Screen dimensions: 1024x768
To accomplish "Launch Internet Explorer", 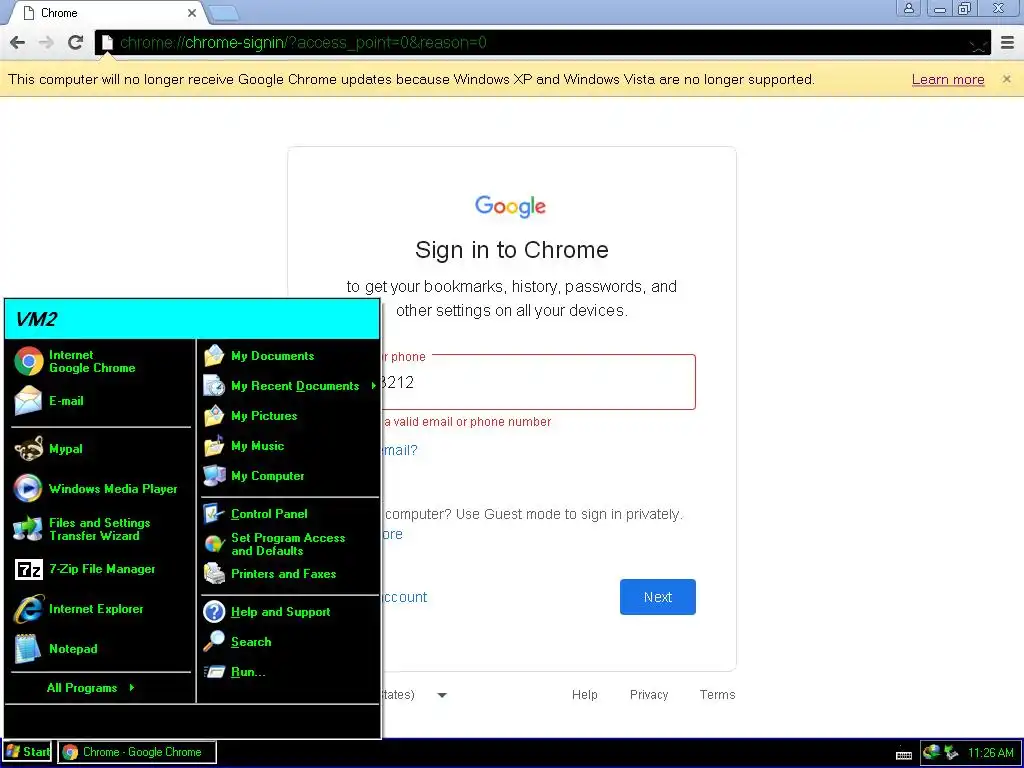I will [101, 609].
